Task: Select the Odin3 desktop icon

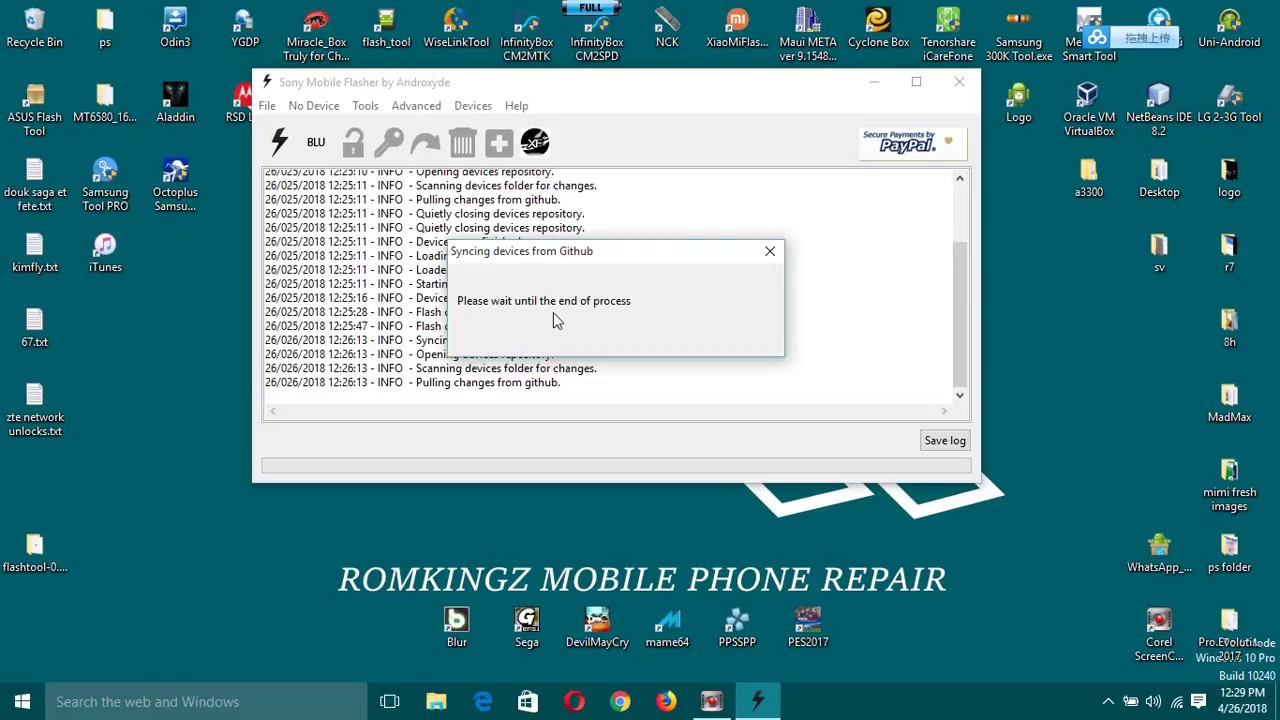Action: (x=175, y=28)
